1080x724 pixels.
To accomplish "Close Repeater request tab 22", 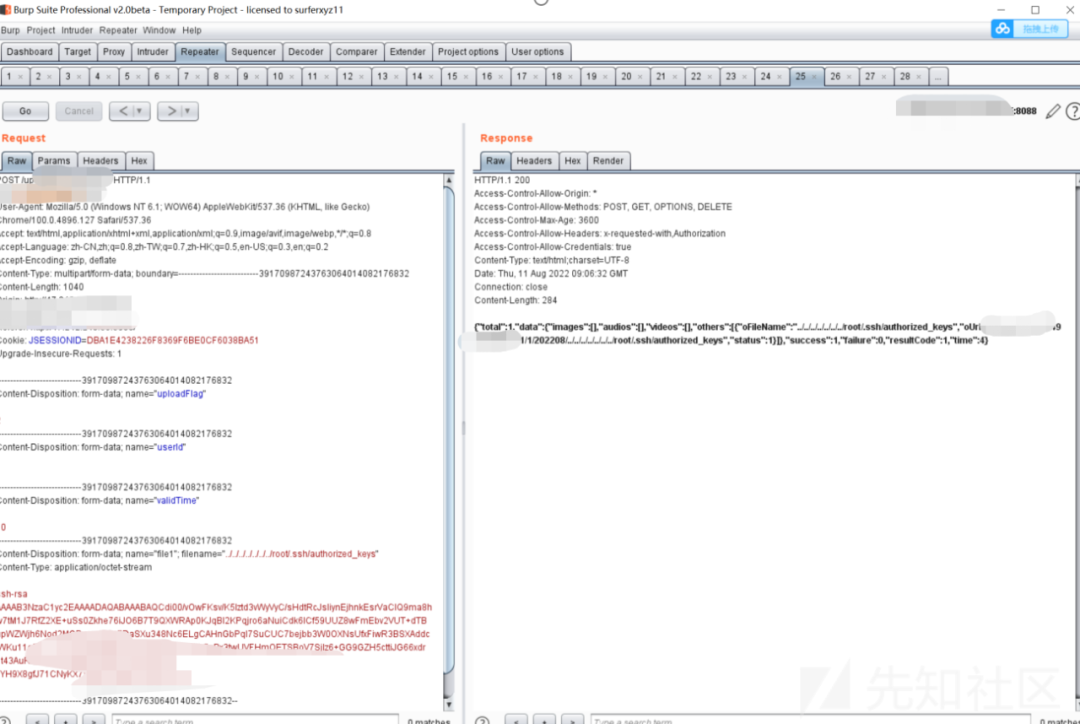I will [x=710, y=77].
